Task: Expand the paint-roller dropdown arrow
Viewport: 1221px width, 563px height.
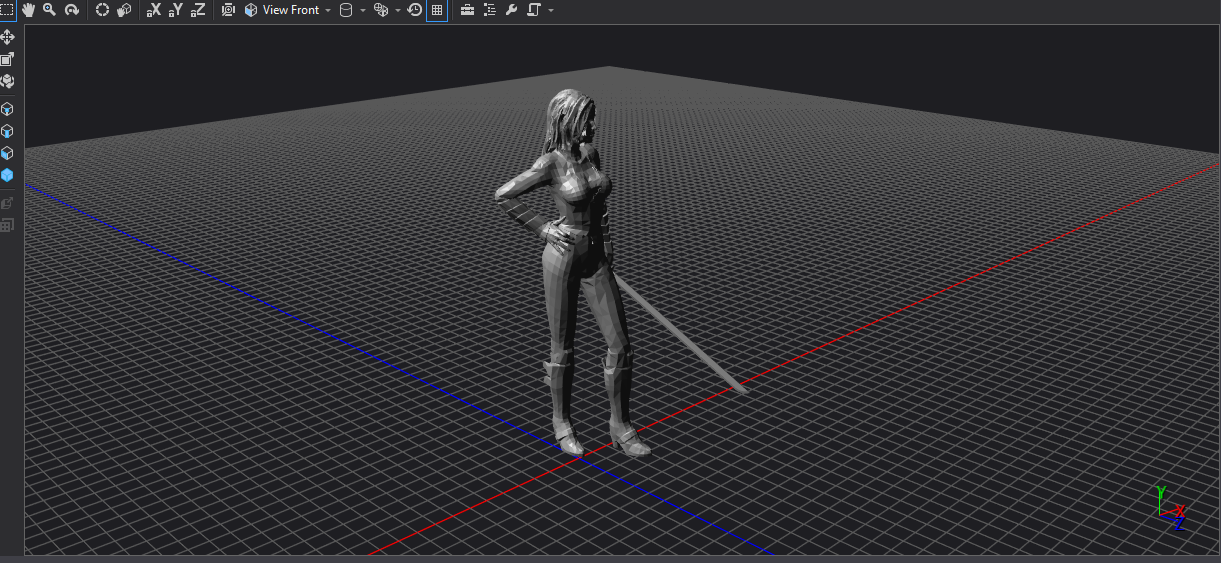Action: [x=551, y=10]
